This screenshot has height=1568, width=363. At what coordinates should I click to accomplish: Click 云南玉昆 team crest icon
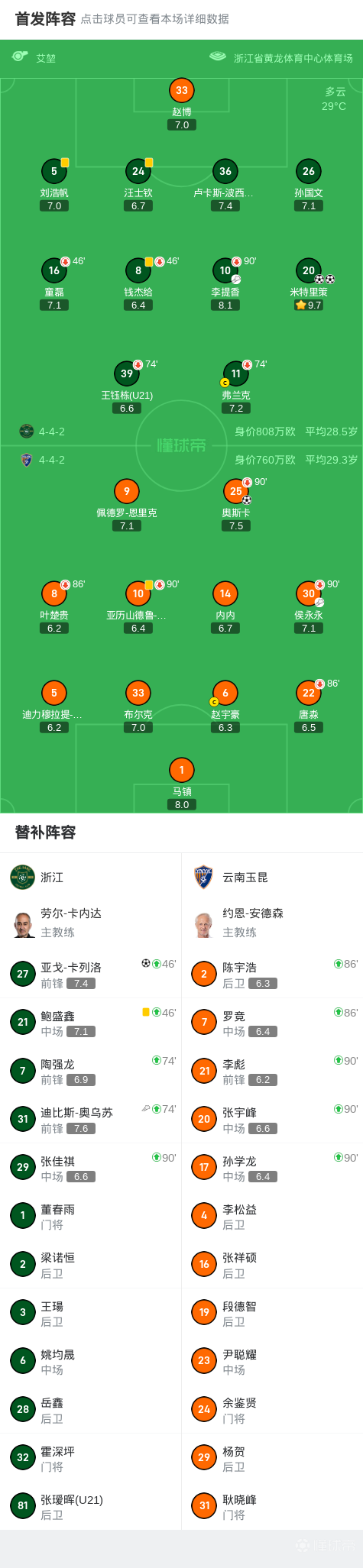[x=203, y=878]
